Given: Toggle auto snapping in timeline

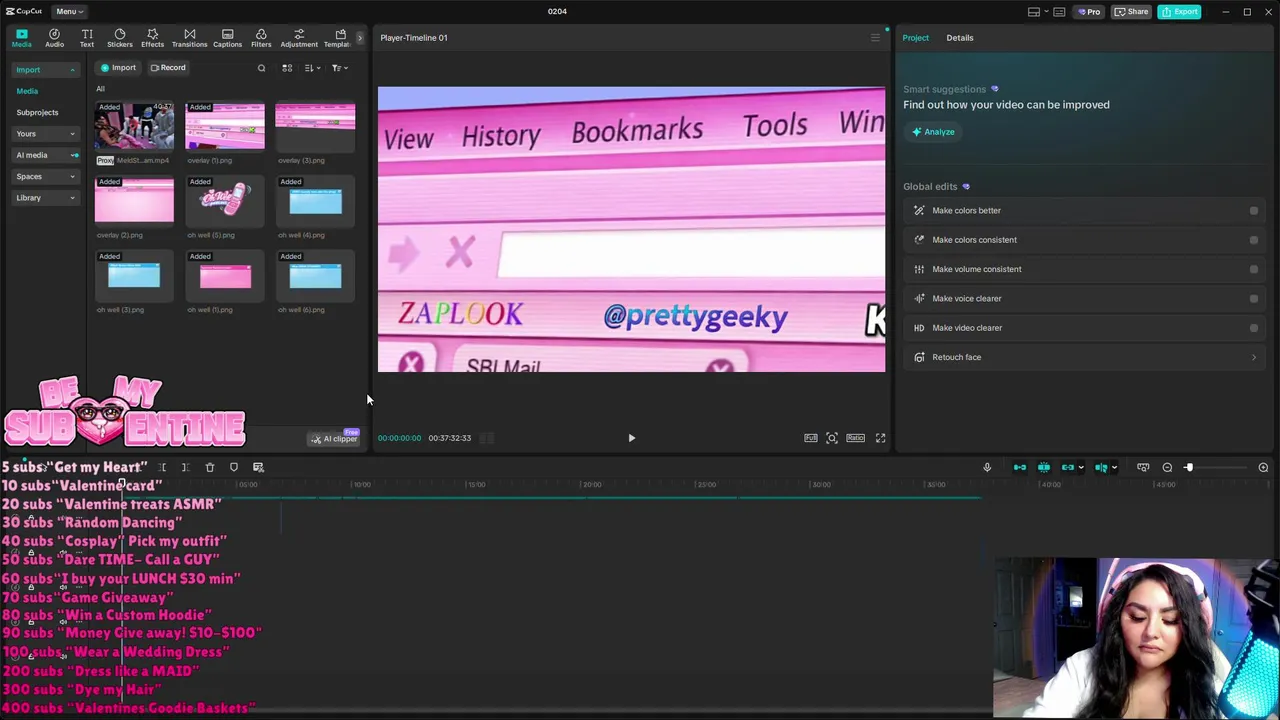Looking at the screenshot, I should coord(1044,467).
